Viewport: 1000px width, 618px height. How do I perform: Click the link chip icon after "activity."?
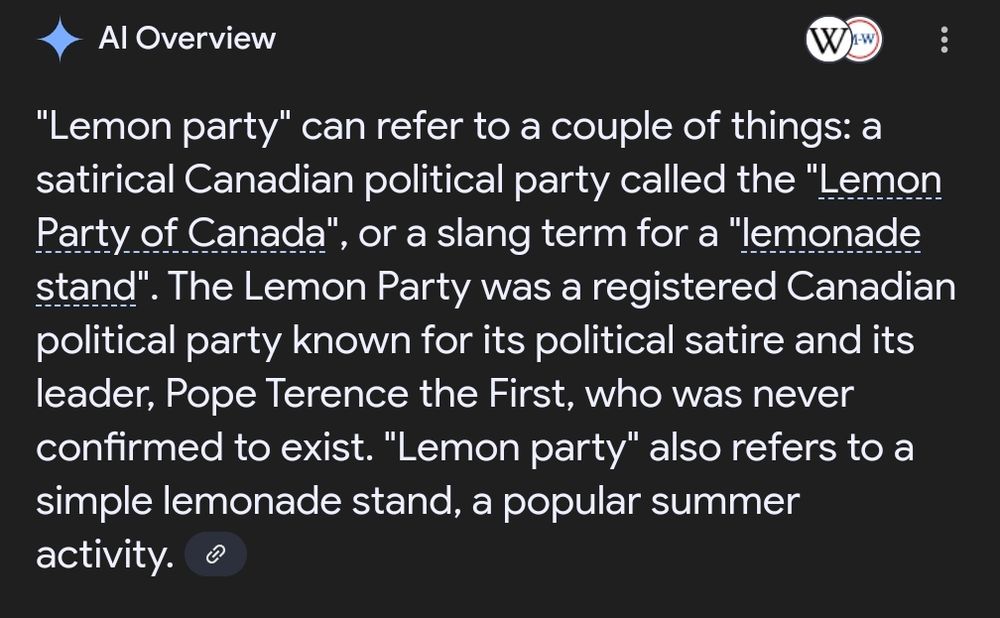tap(216, 554)
